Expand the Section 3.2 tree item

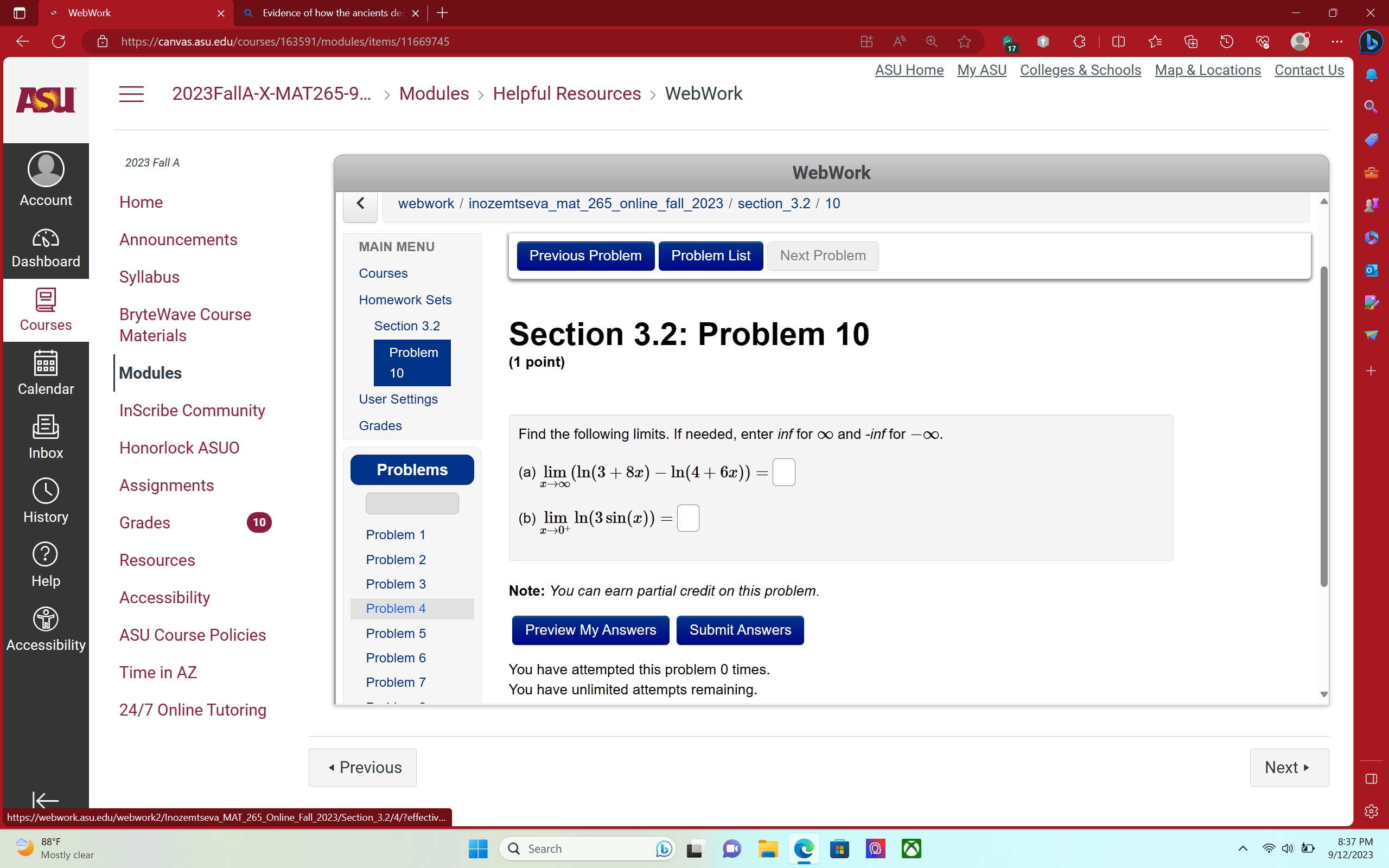click(407, 325)
